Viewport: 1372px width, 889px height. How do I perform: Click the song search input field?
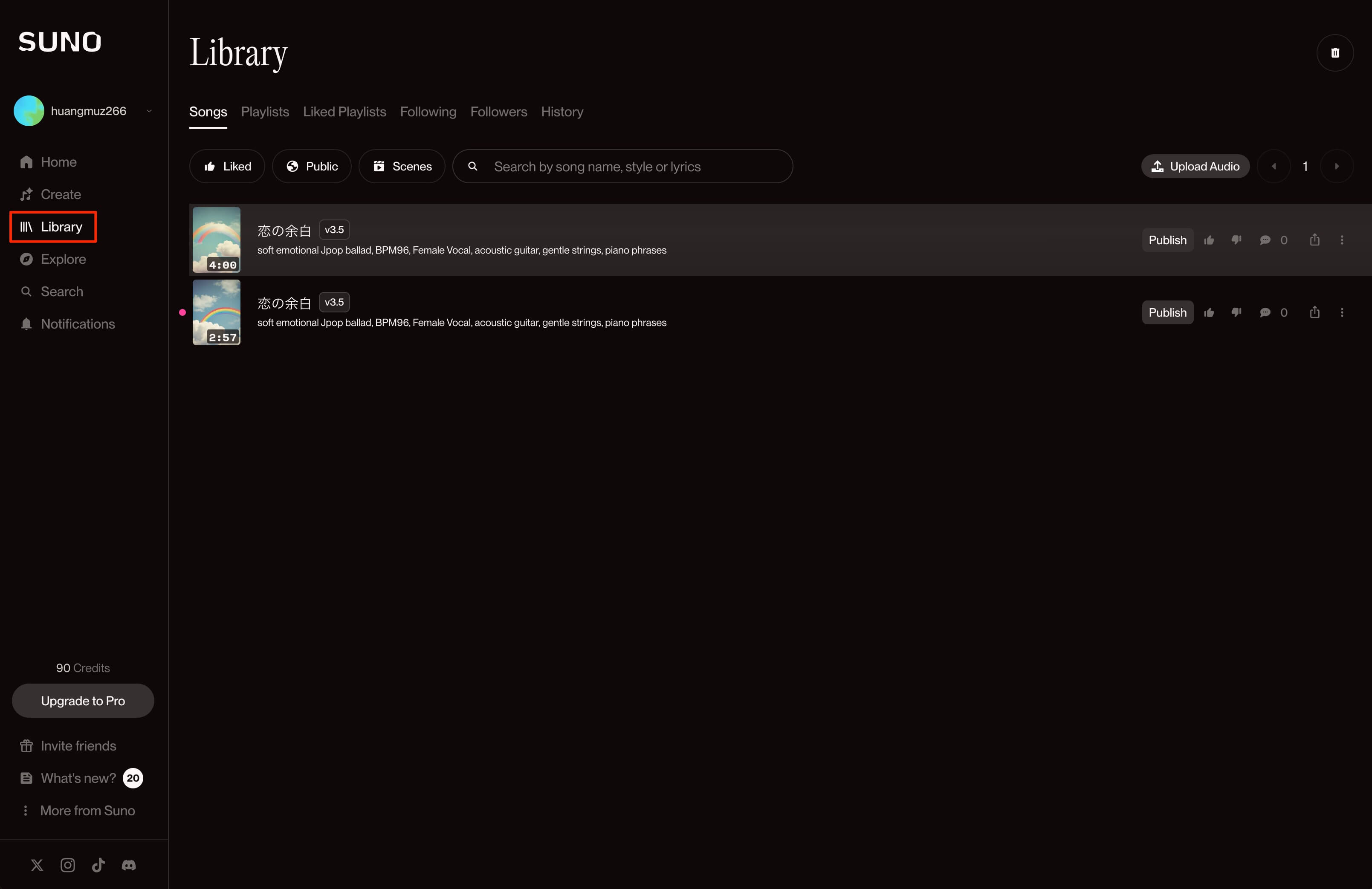(634, 167)
